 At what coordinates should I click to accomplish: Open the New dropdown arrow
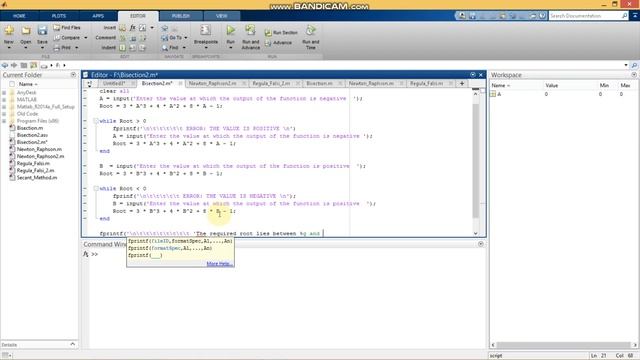coord(9,48)
